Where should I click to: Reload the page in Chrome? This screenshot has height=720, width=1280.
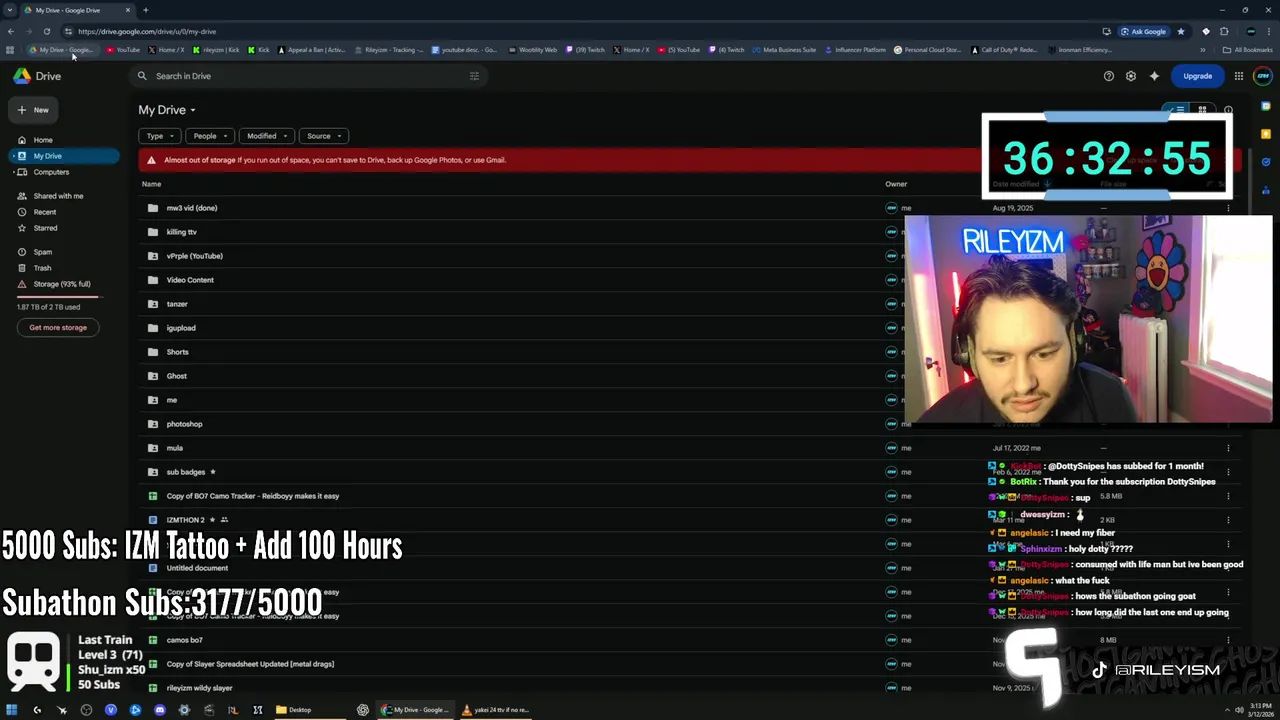tap(46, 31)
